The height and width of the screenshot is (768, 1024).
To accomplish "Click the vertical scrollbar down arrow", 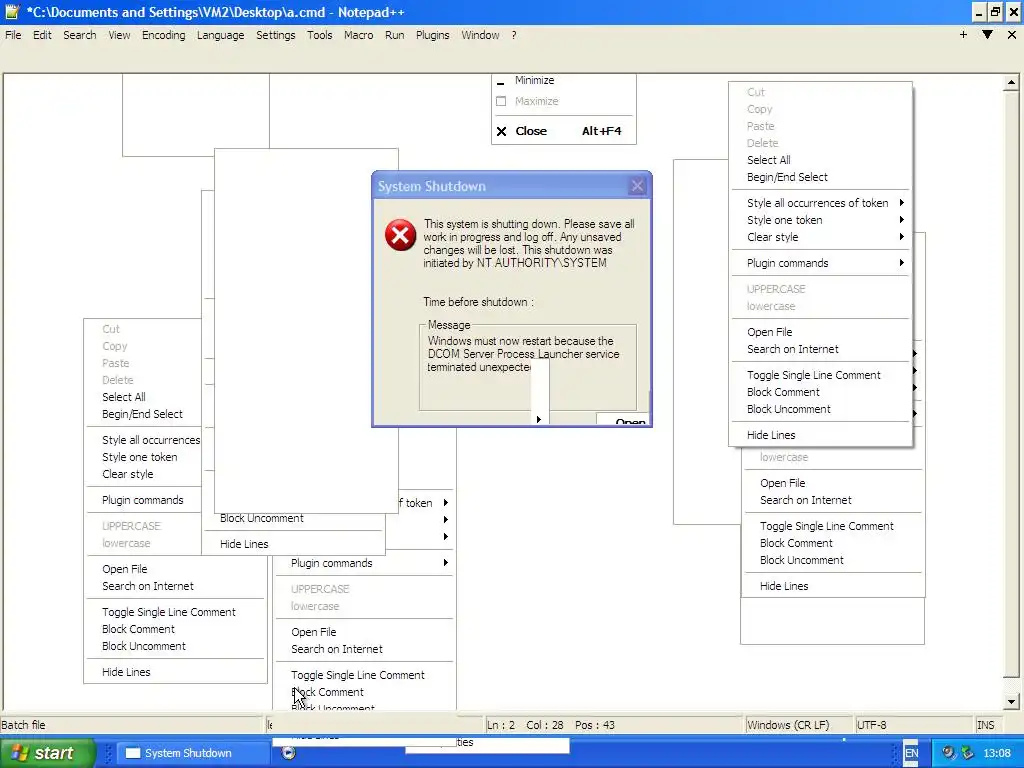I will [1011, 702].
